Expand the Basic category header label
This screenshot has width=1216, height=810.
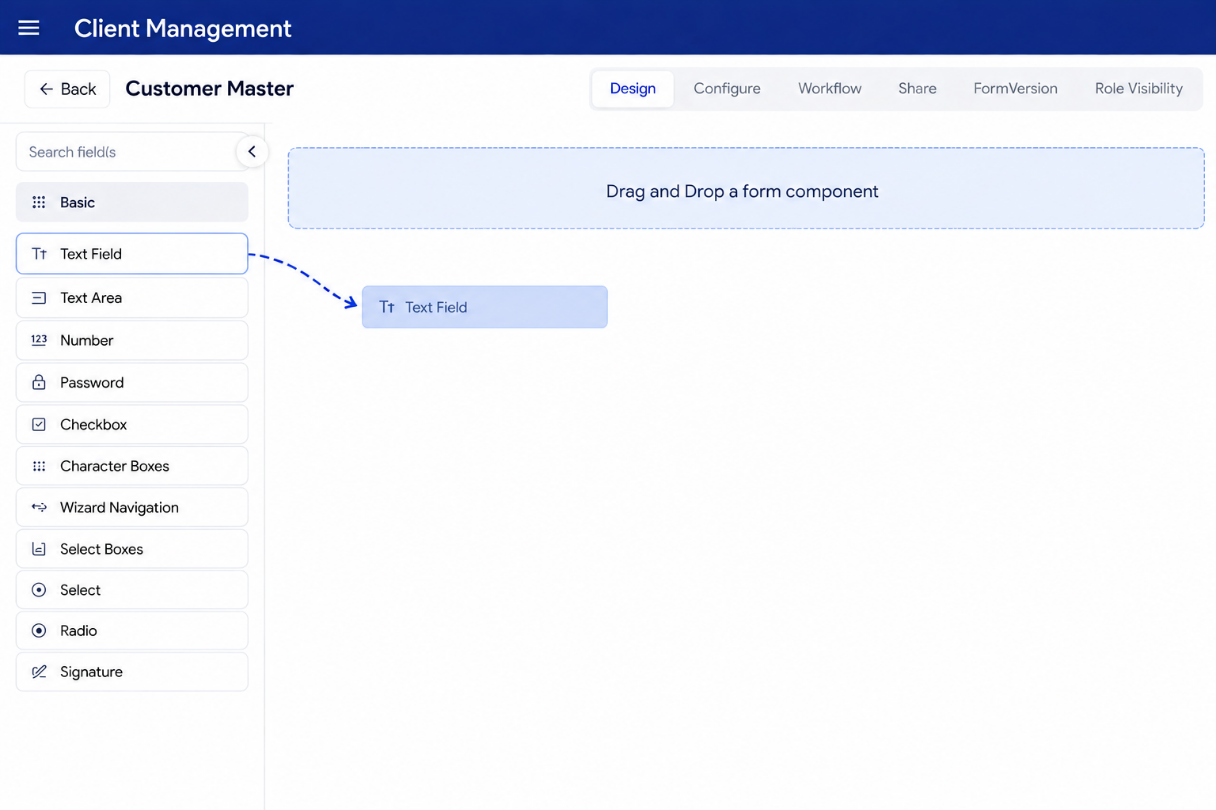click(78, 202)
